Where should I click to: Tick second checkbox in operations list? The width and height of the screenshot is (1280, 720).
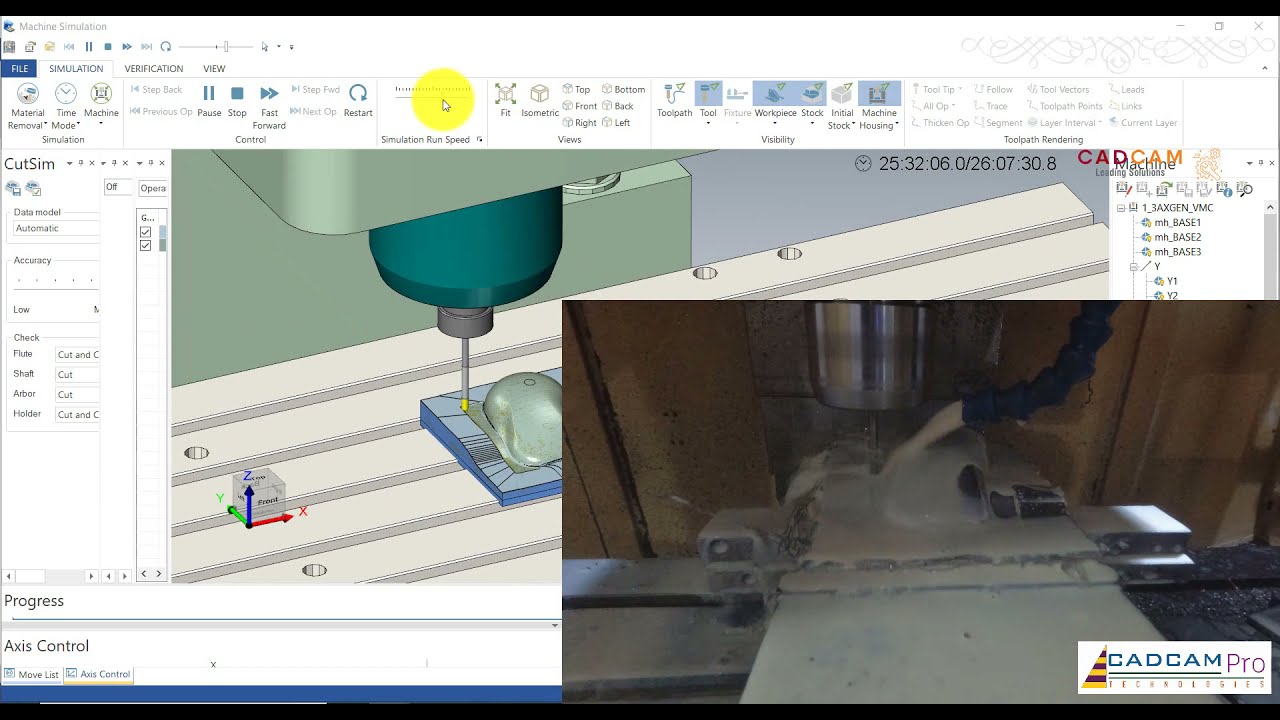pos(145,245)
